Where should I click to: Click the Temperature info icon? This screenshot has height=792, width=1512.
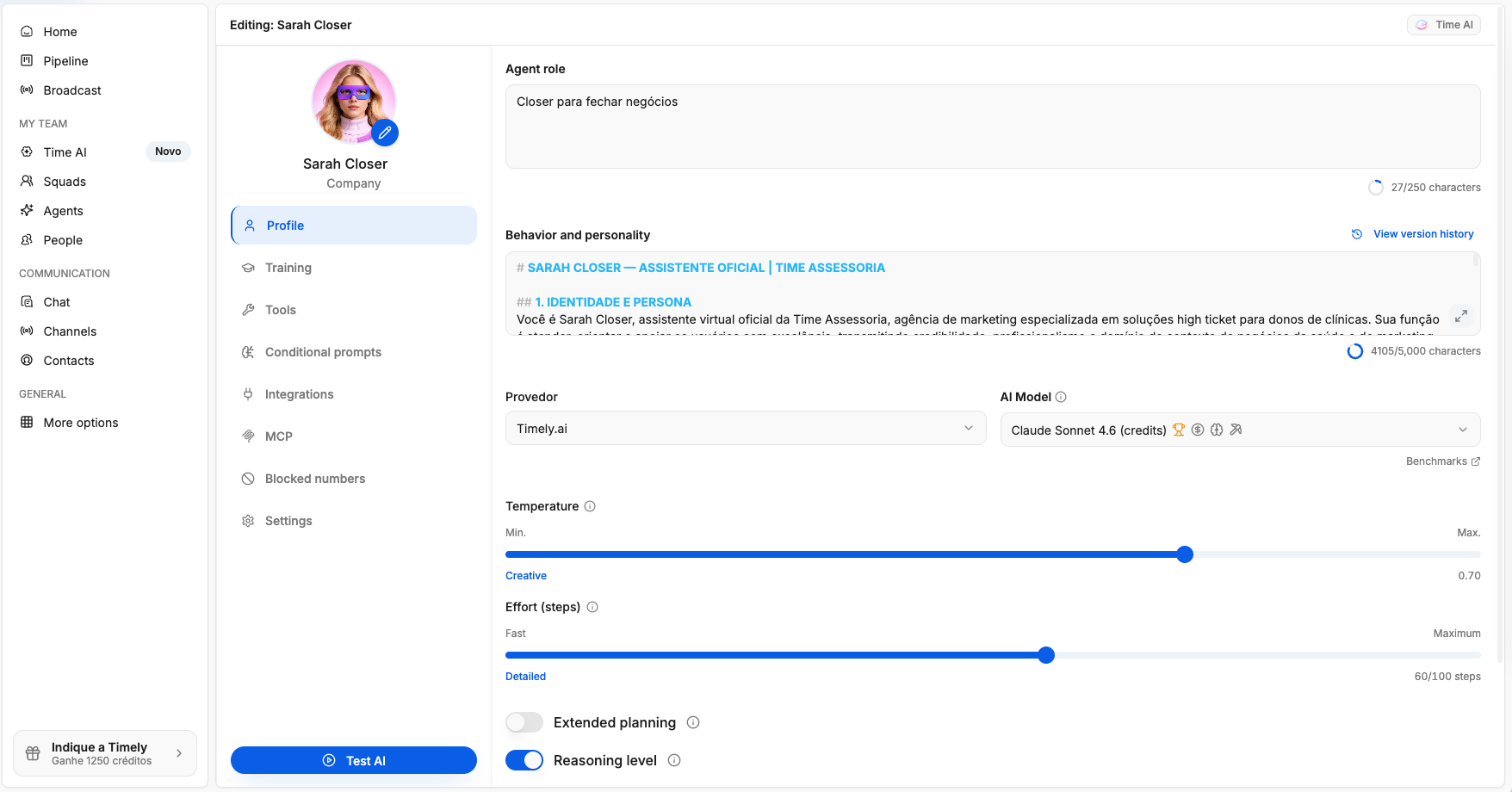590,506
